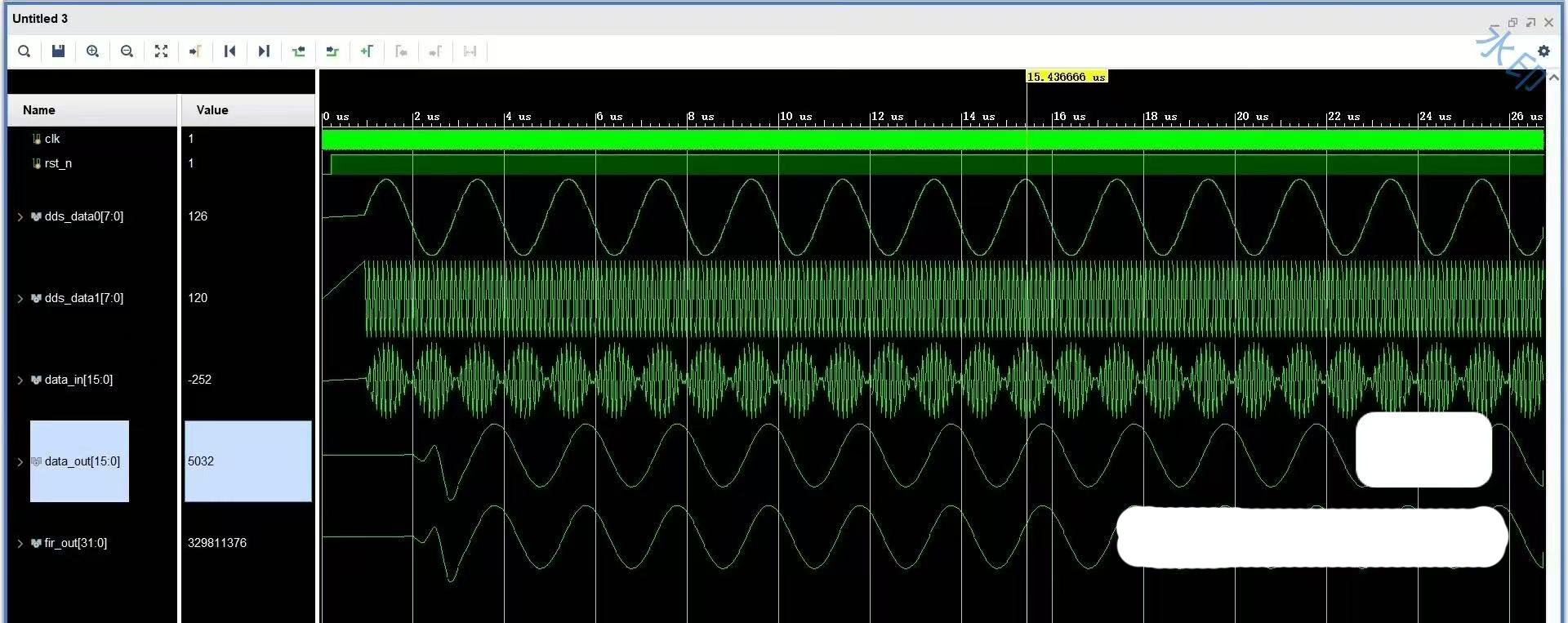
Task: Save the waveform configuration
Action: click(58, 51)
